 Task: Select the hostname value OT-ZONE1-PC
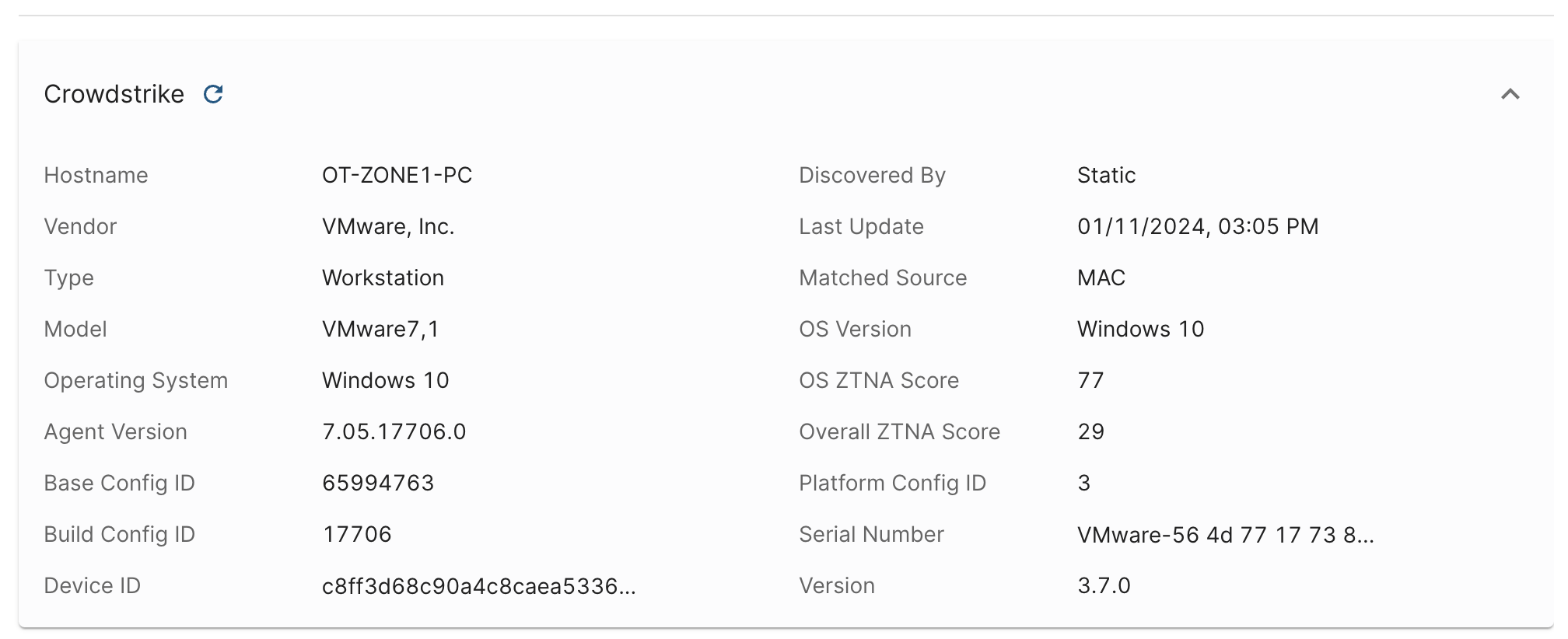(x=397, y=176)
